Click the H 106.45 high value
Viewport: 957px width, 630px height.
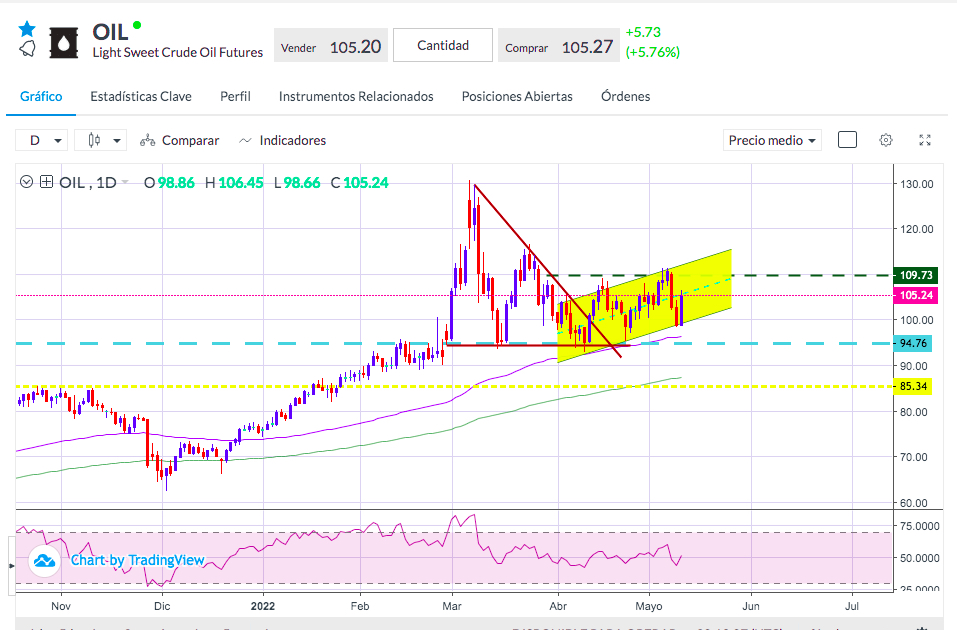pyautogui.click(x=234, y=183)
